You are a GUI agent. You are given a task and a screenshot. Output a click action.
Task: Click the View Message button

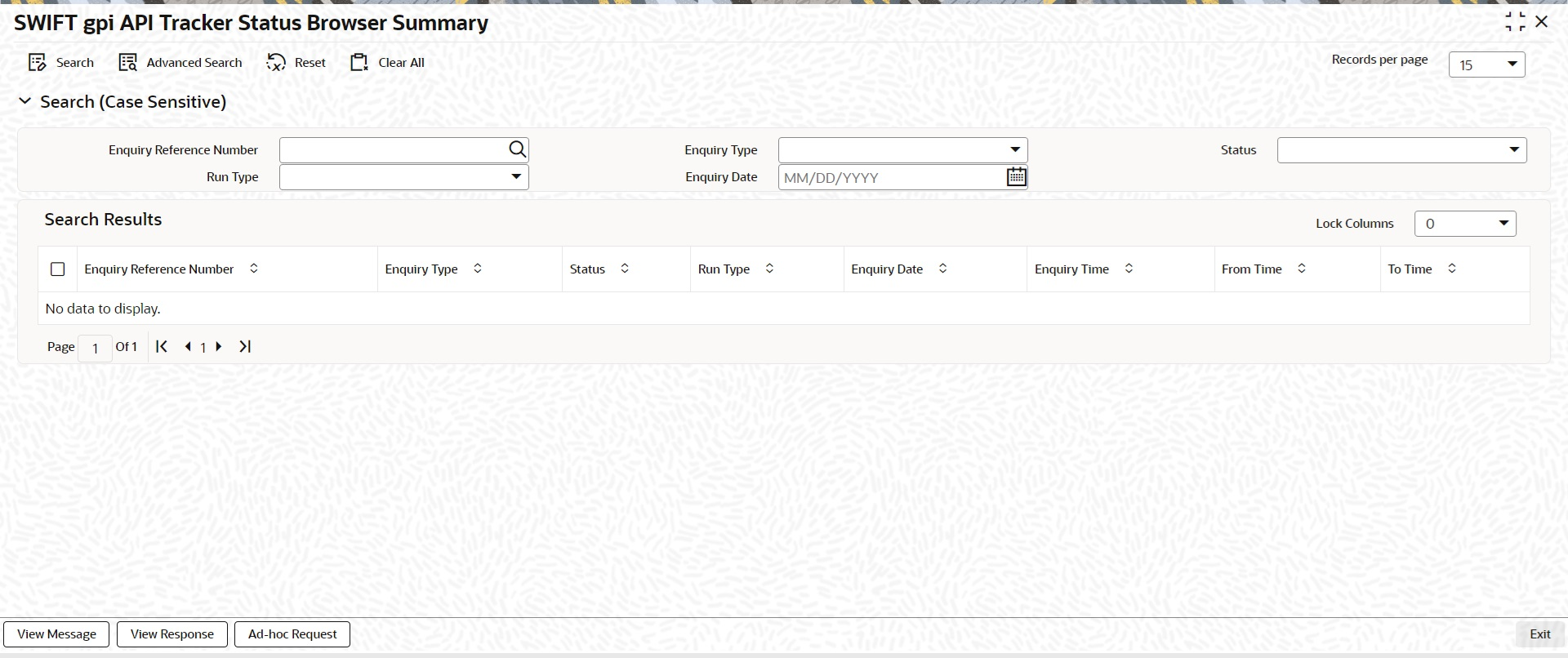tap(56, 634)
